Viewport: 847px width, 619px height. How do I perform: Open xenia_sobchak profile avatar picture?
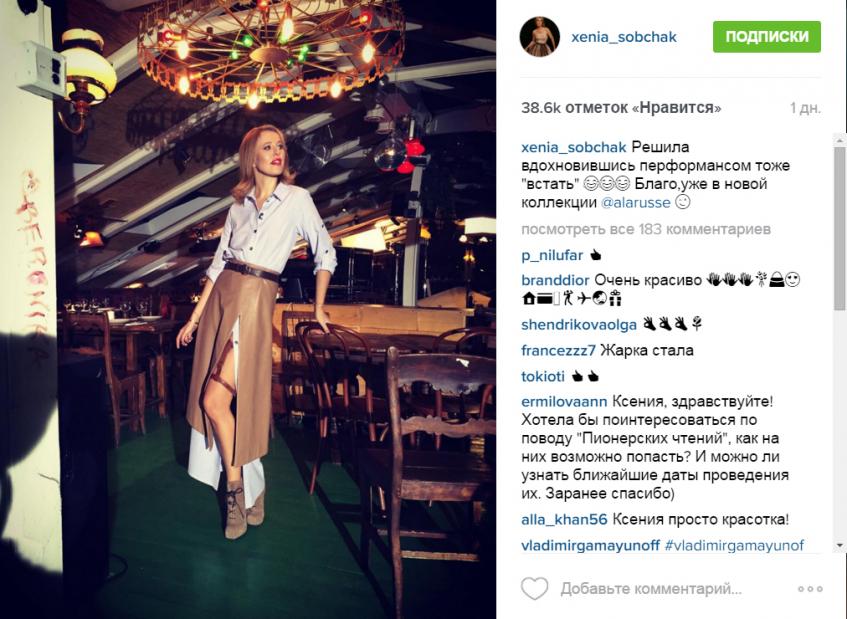(x=539, y=36)
